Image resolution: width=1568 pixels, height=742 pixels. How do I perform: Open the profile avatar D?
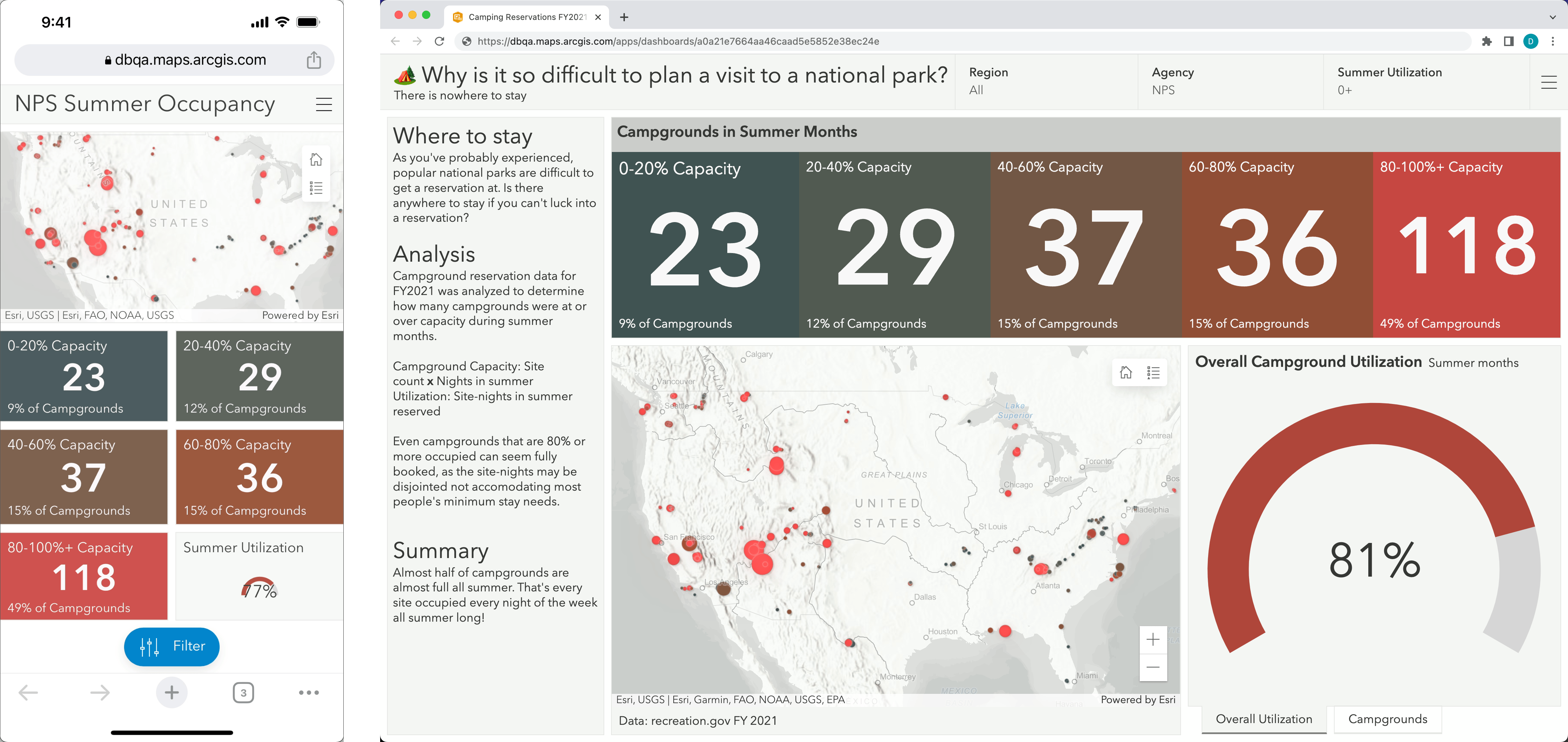pyautogui.click(x=1530, y=41)
